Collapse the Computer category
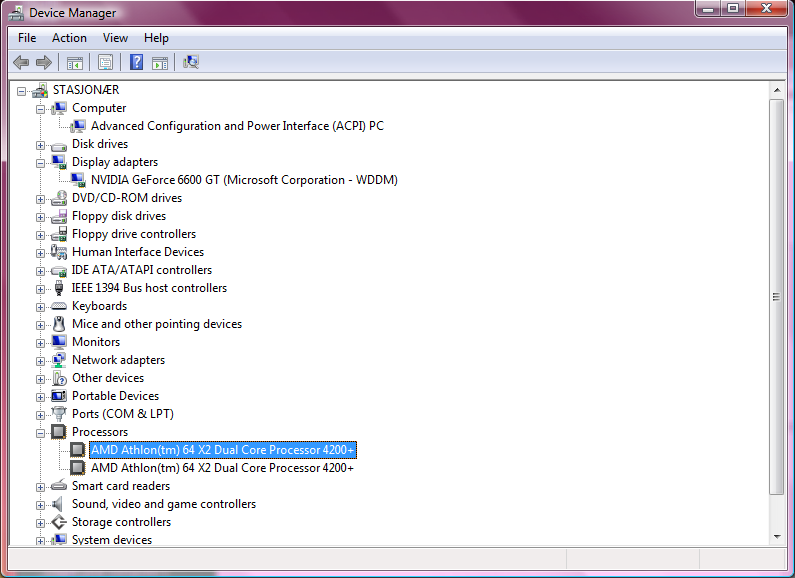795x578 pixels. (40, 109)
